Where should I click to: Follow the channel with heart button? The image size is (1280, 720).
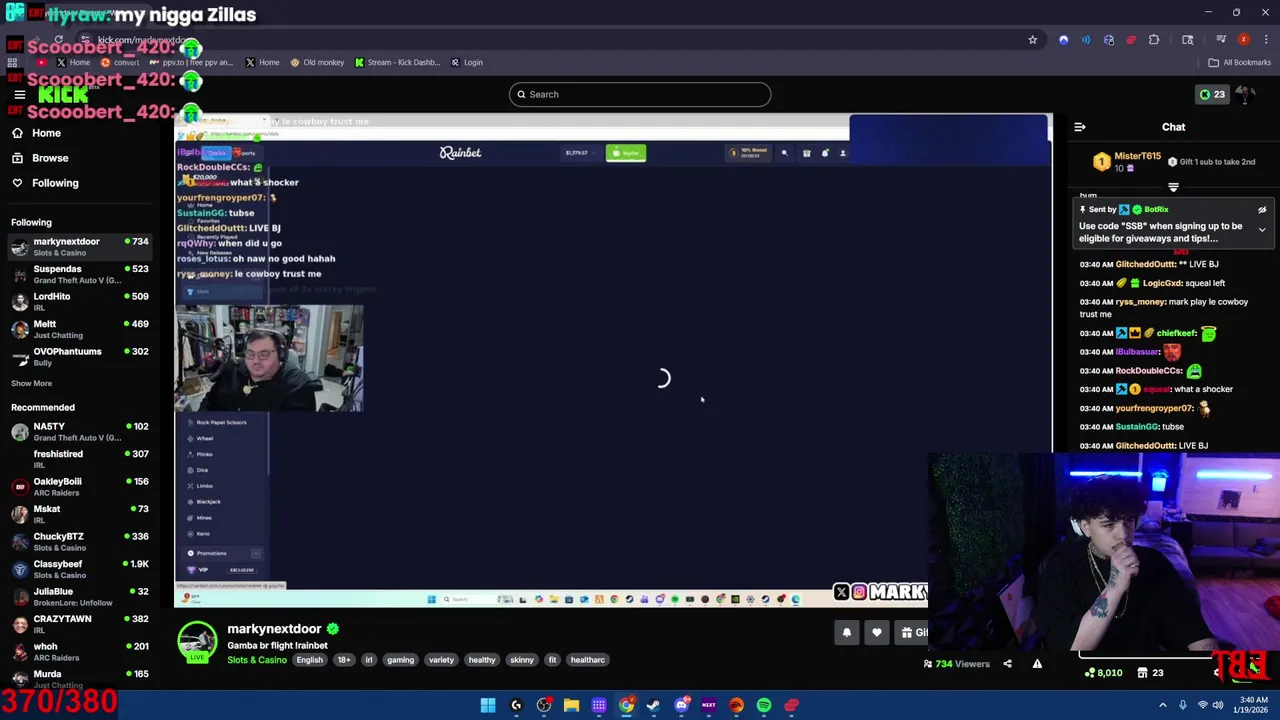click(877, 632)
